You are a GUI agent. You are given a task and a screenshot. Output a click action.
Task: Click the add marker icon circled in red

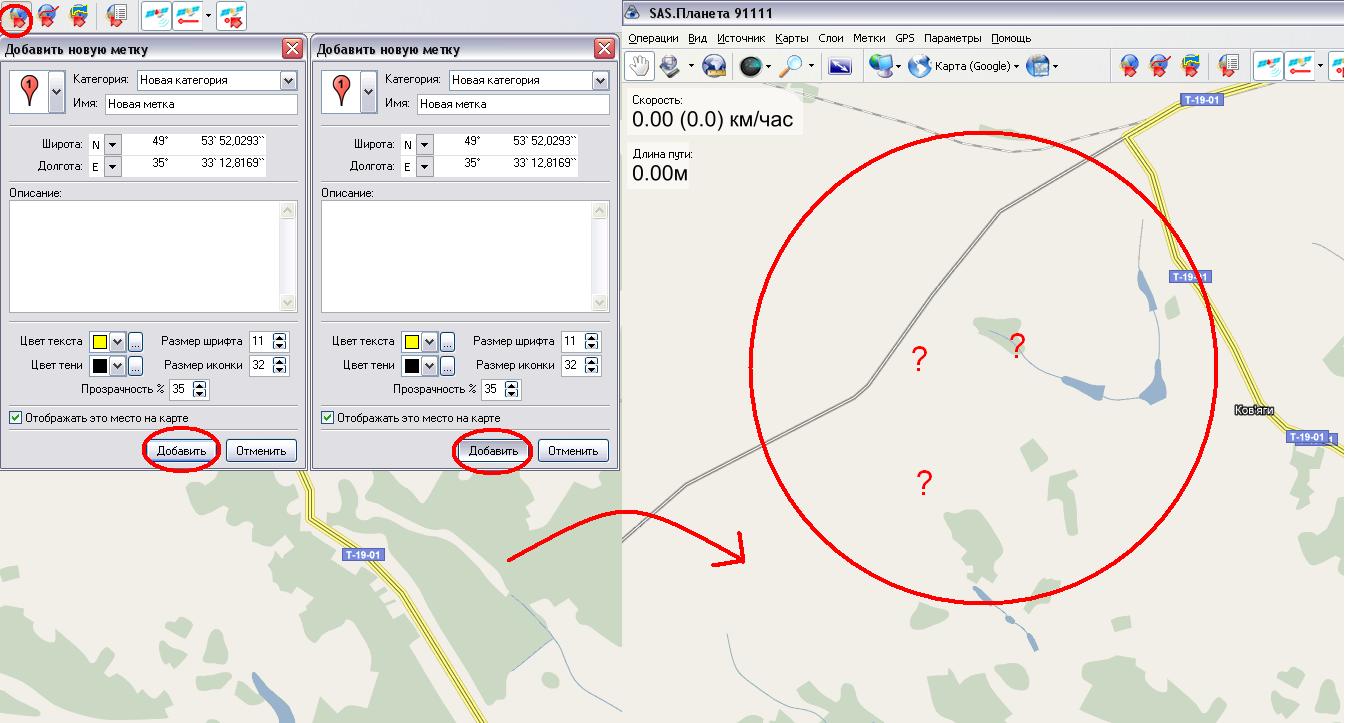point(17,15)
